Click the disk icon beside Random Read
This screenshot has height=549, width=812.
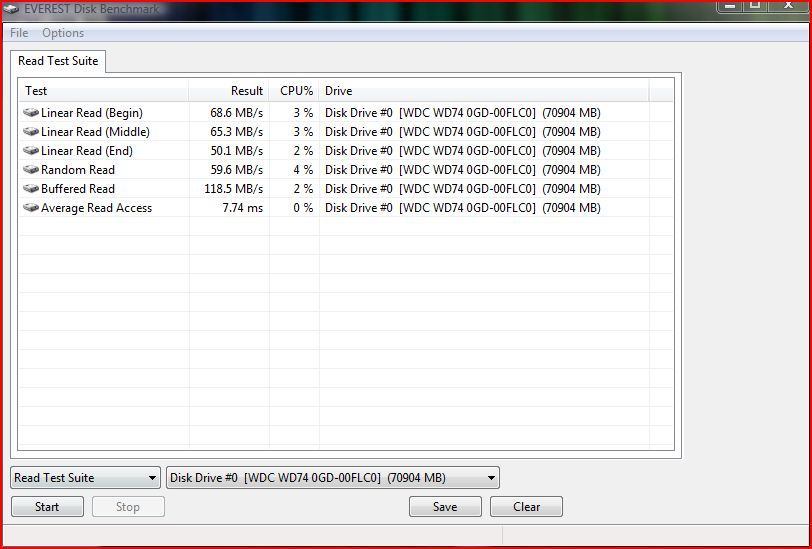pos(31,169)
